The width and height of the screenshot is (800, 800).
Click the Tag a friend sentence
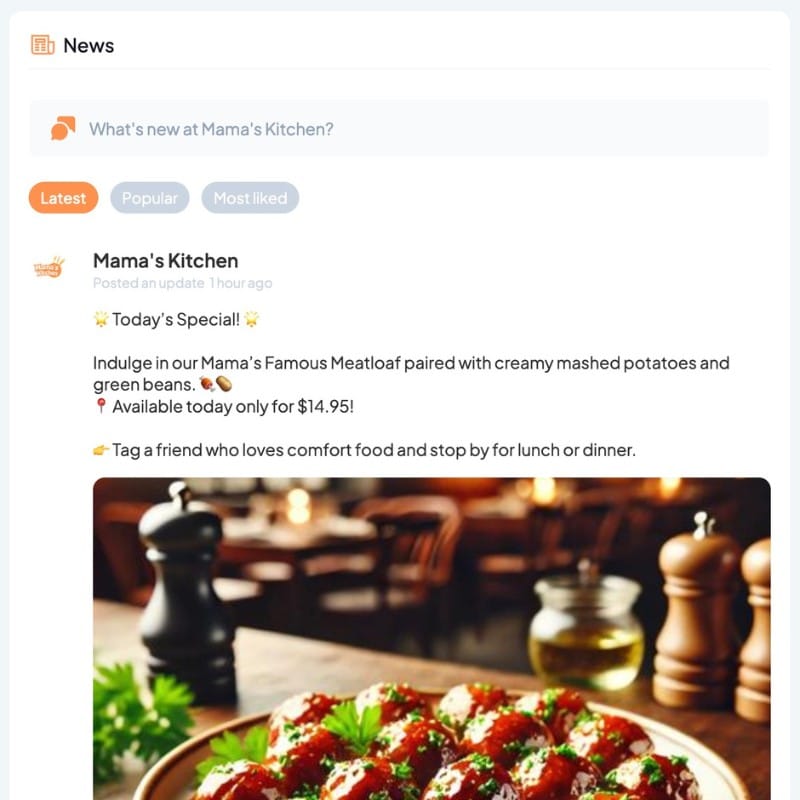(x=374, y=450)
